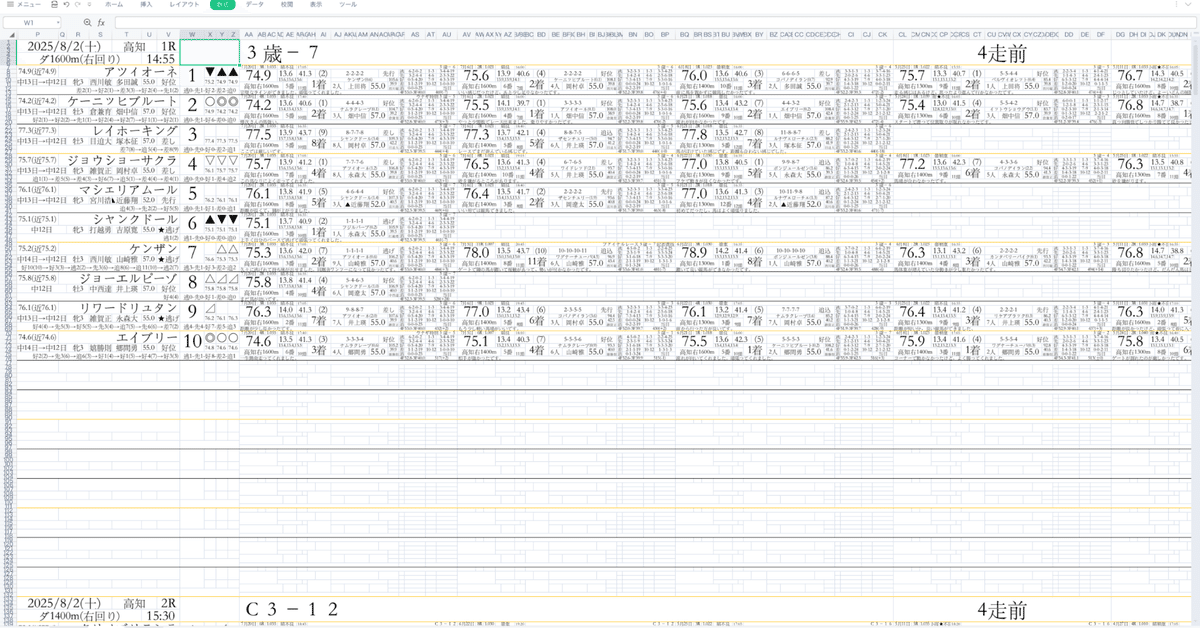The height and width of the screenshot is (628, 1200).
Task: Click the ダ1400m(右回り) course cell
Action: click(x=78, y=617)
